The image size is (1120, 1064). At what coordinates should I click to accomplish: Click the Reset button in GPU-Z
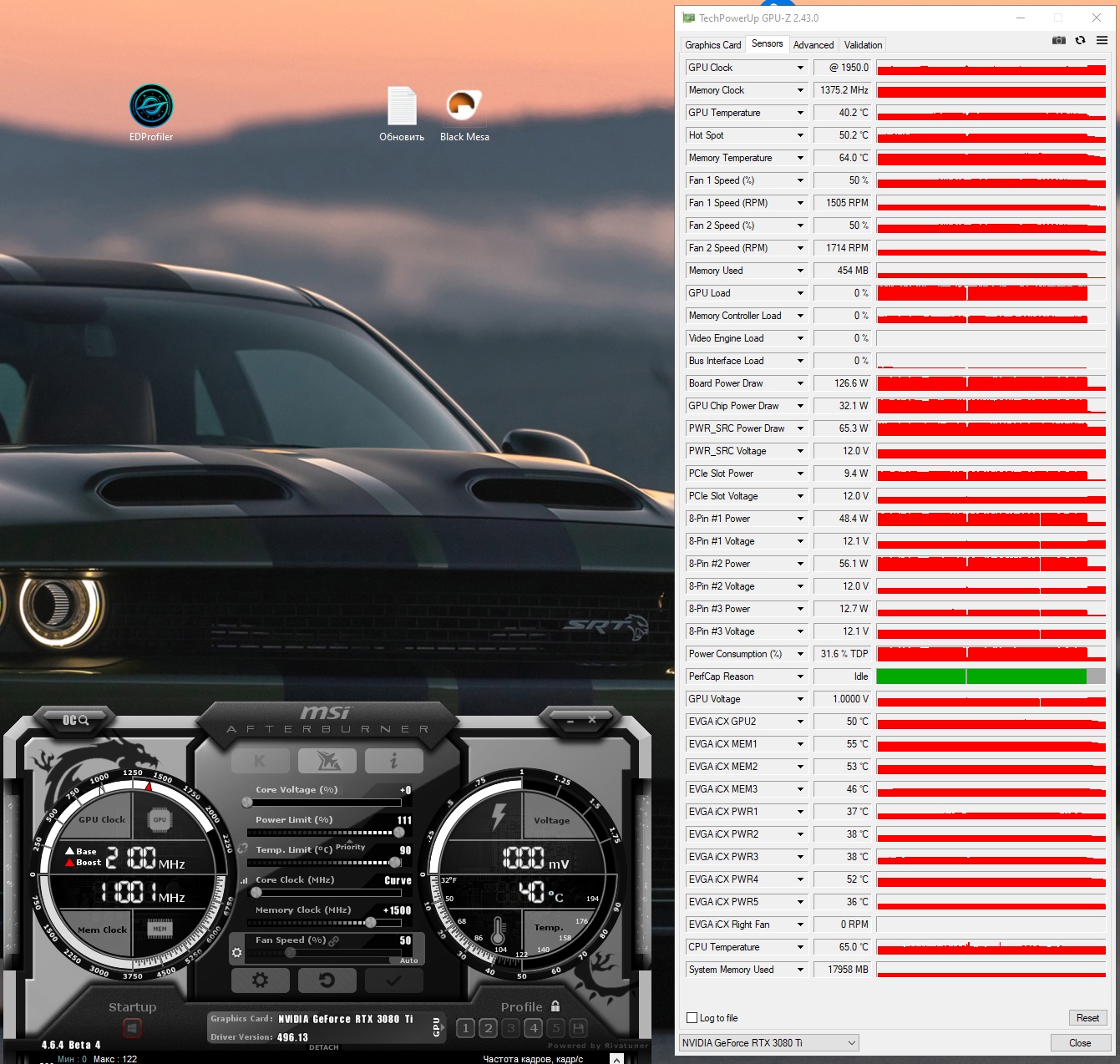[1087, 1018]
